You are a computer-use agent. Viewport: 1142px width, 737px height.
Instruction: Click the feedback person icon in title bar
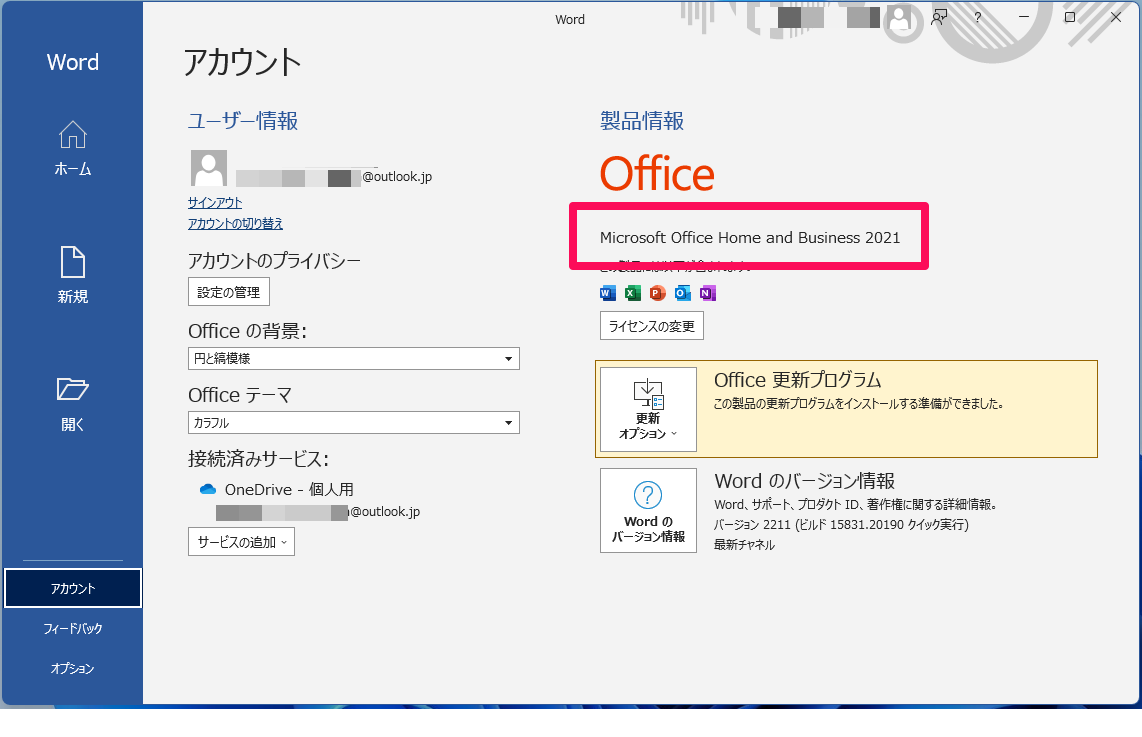940,17
